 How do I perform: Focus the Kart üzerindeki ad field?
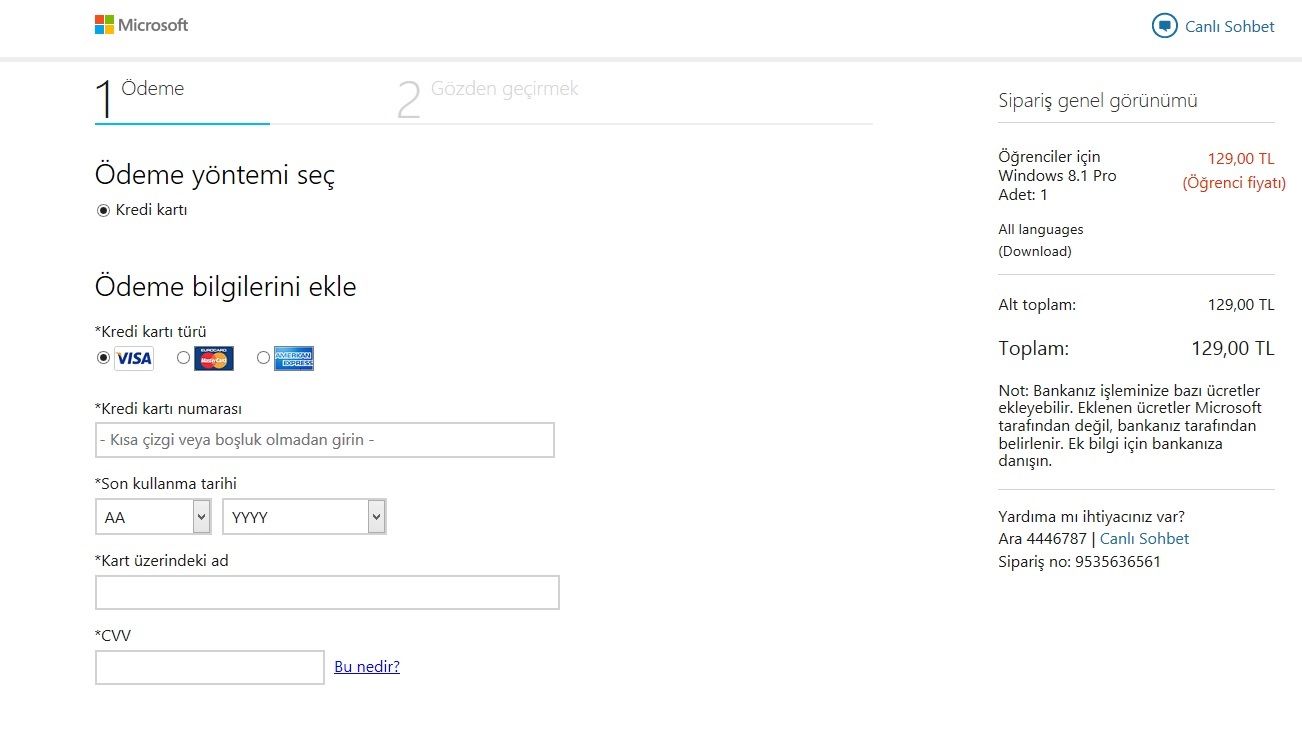[x=327, y=592]
